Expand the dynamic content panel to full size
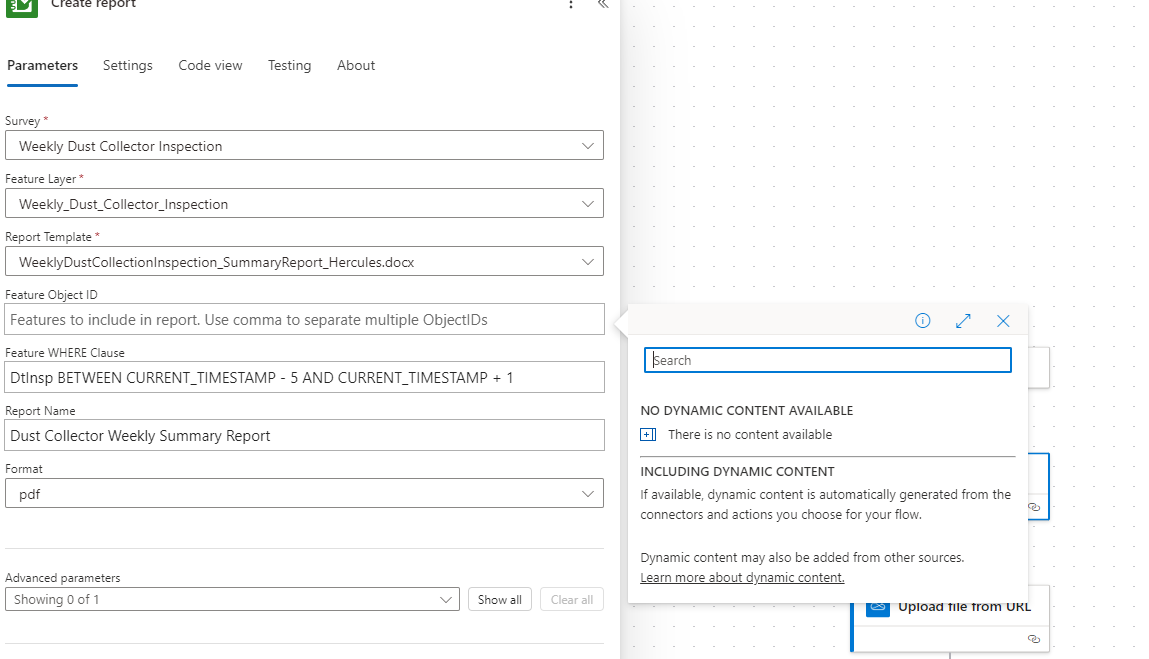Image resolution: width=1149 pixels, height=659 pixels. pos(963,320)
